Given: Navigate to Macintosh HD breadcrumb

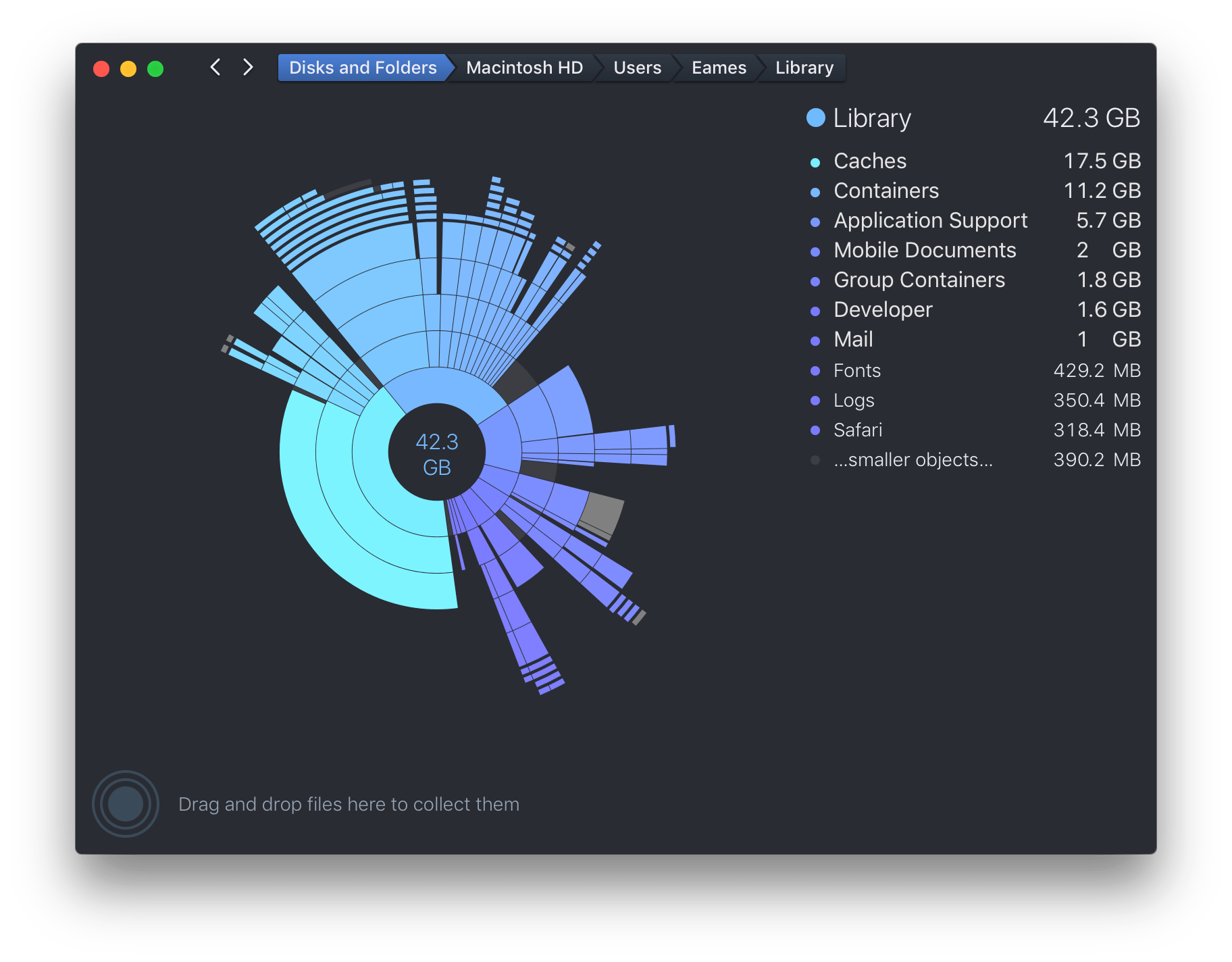Looking at the screenshot, I should [524, 68].
